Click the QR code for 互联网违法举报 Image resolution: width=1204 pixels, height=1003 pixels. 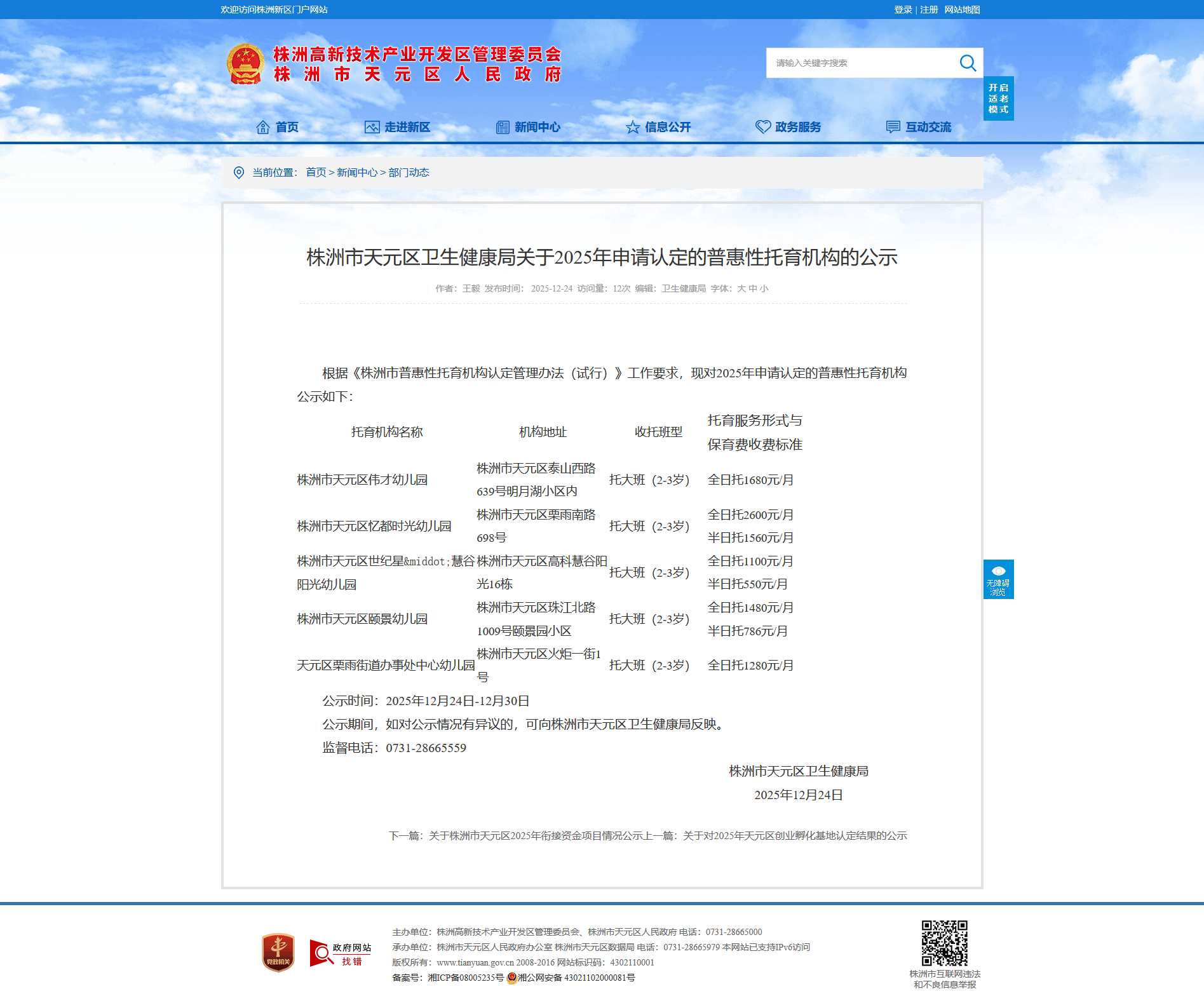(944, 943)
